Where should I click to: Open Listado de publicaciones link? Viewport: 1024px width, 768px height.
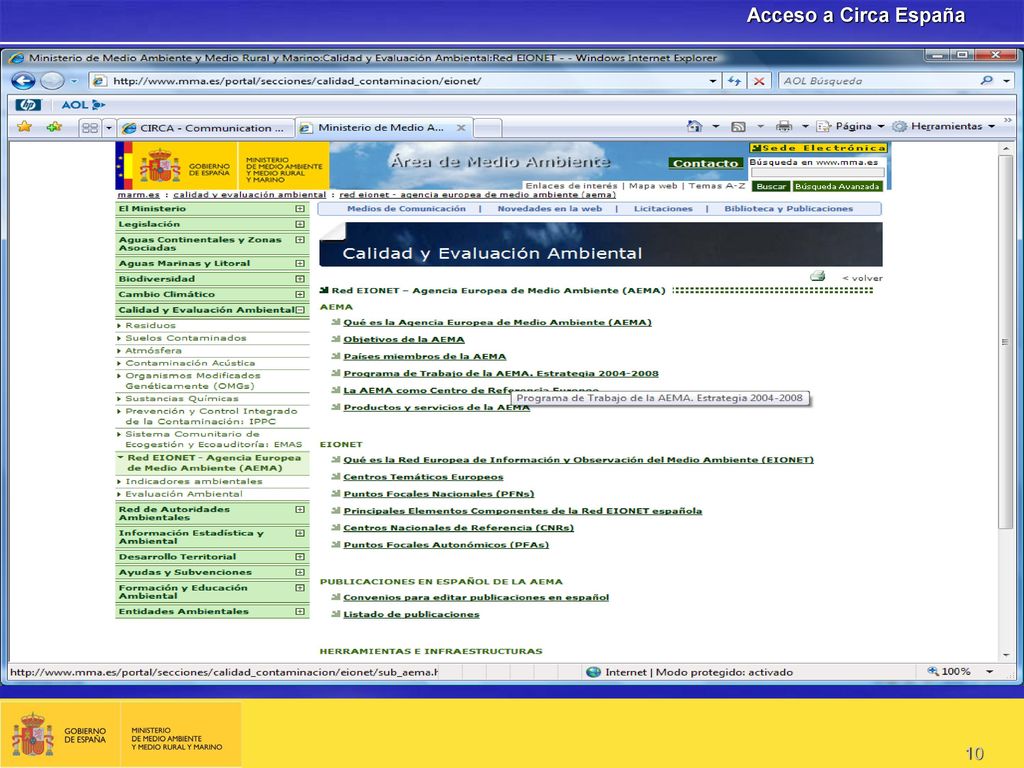tap(411, 615)
